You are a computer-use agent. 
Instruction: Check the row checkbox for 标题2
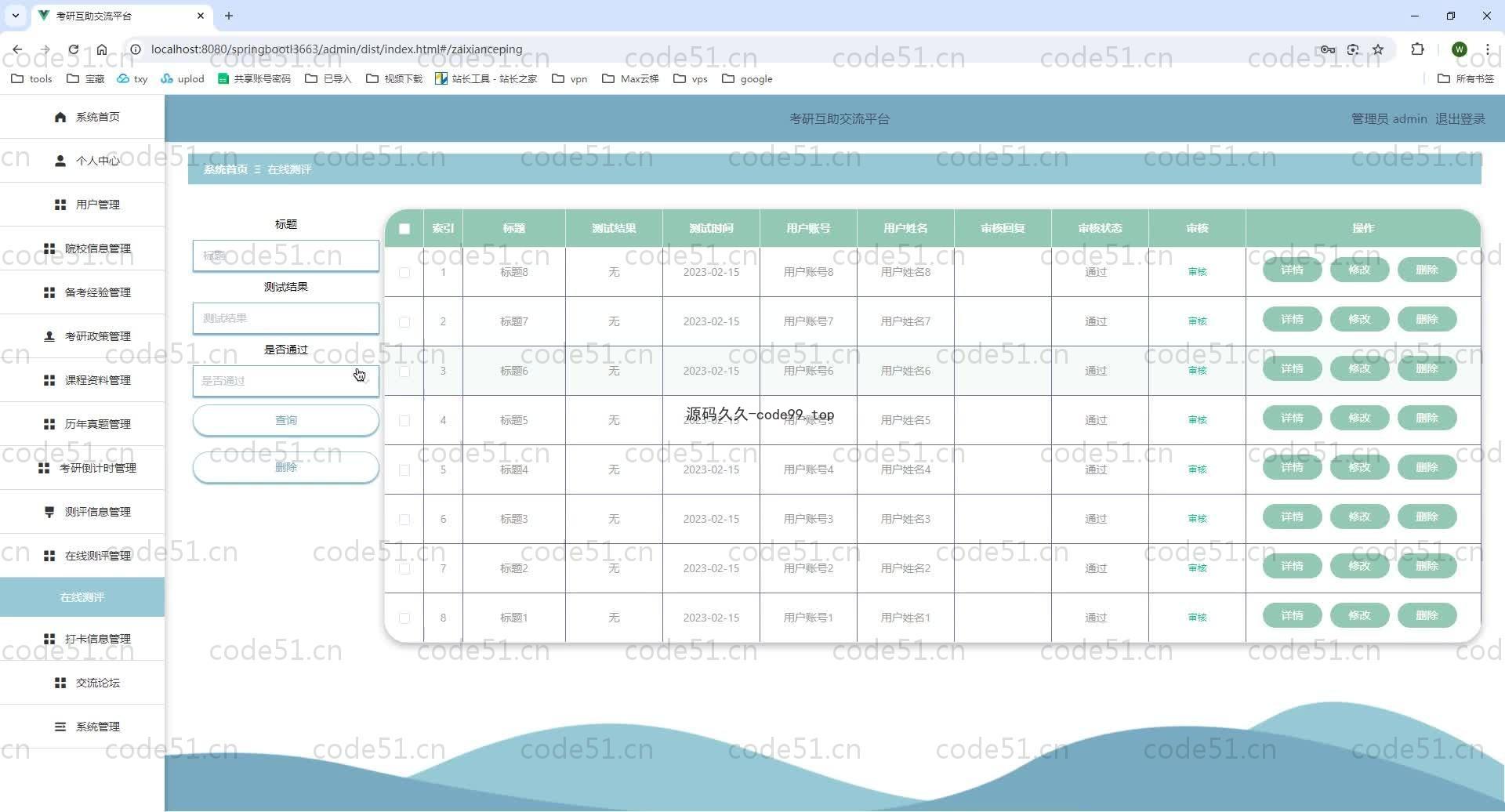click(x=404, y=569)
